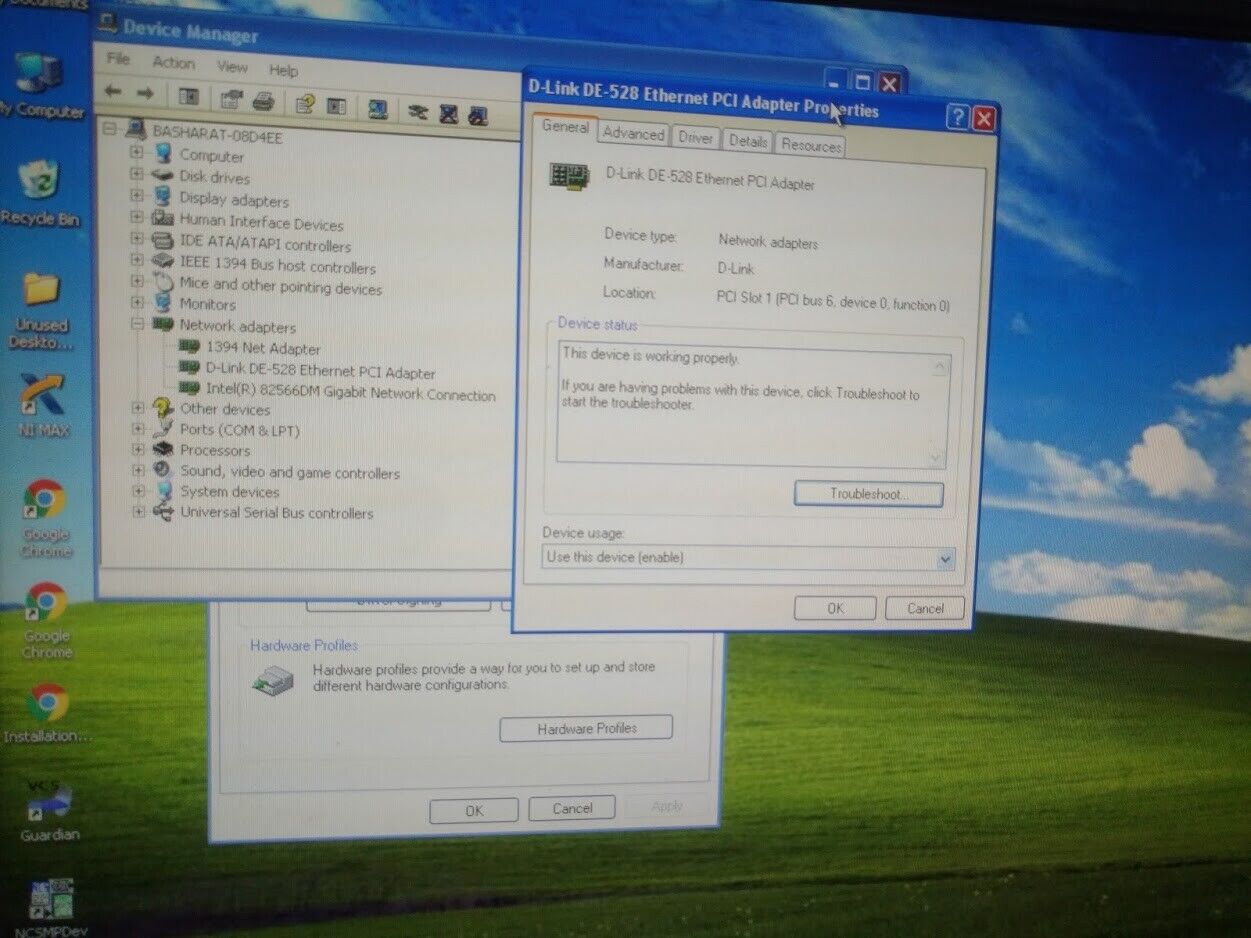This screenshot has width=1251, height=938.
Task: Select the NCSMPDev desktop icon
Action: (x=49, y=908)
